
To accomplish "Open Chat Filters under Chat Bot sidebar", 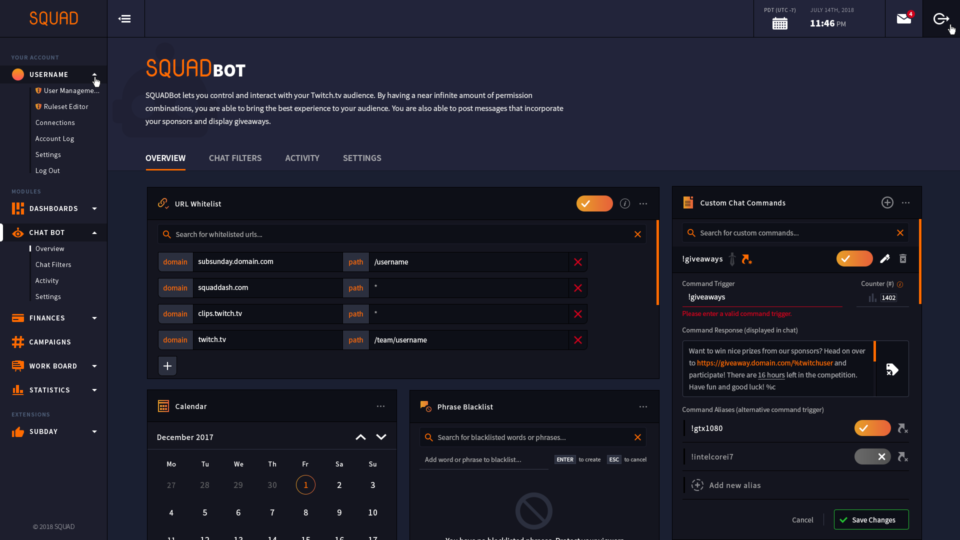I will click(53, 264).
